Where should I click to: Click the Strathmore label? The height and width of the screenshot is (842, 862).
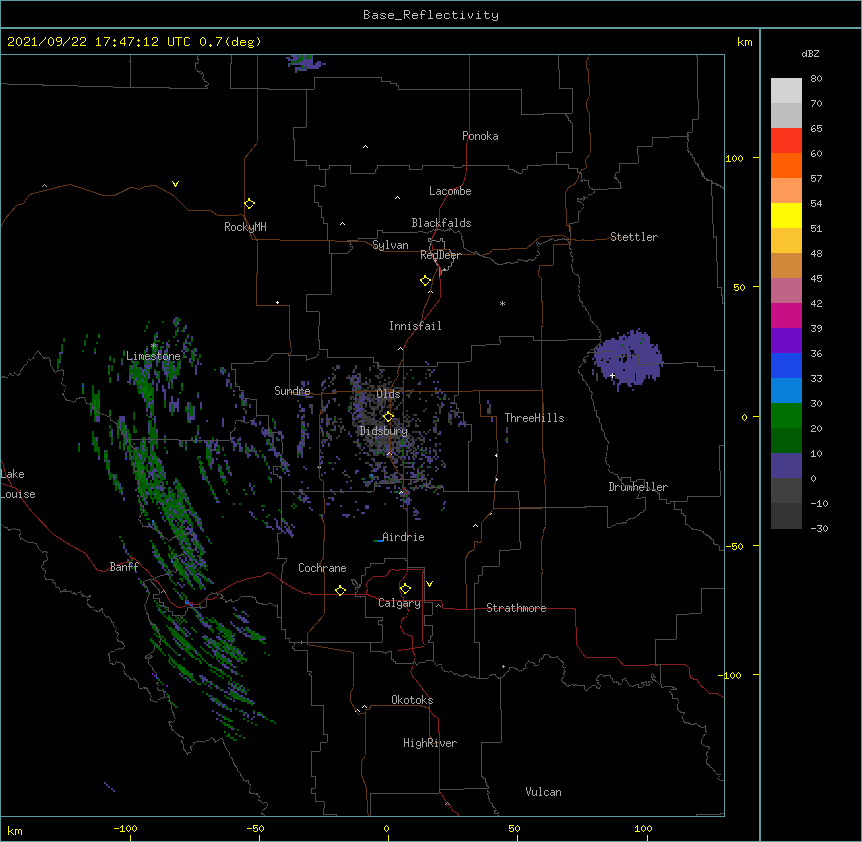pyautogui.click(x=516, y=608)
